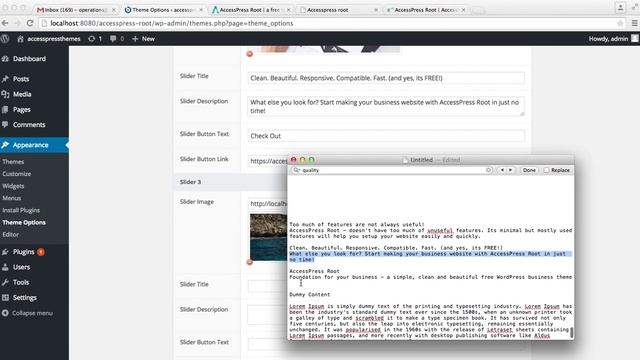640x360 pixels.
Task: Click the Dashboard gauge icon
Action: point(5,59)
